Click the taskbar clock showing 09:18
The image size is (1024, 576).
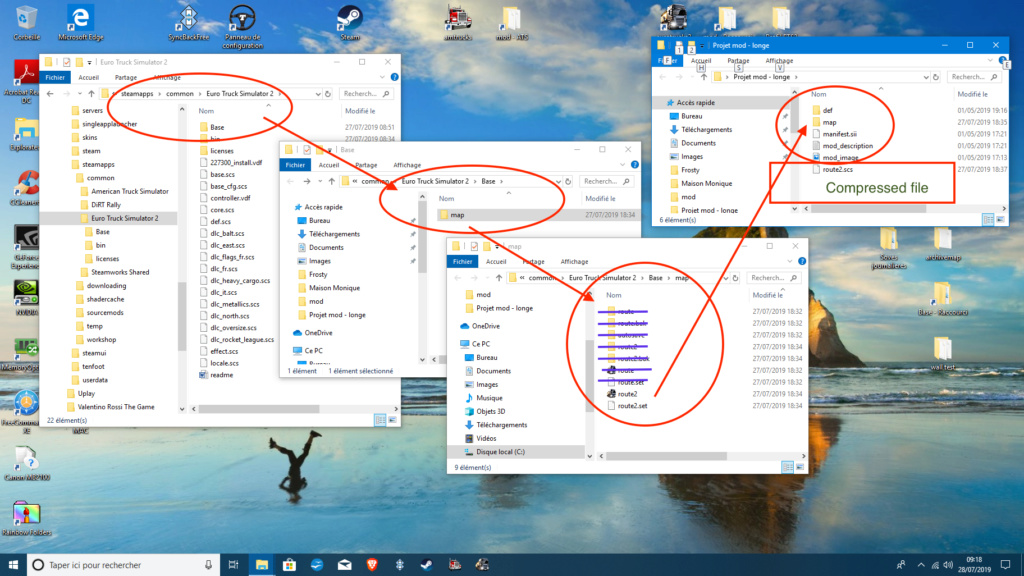pos(974,565)
